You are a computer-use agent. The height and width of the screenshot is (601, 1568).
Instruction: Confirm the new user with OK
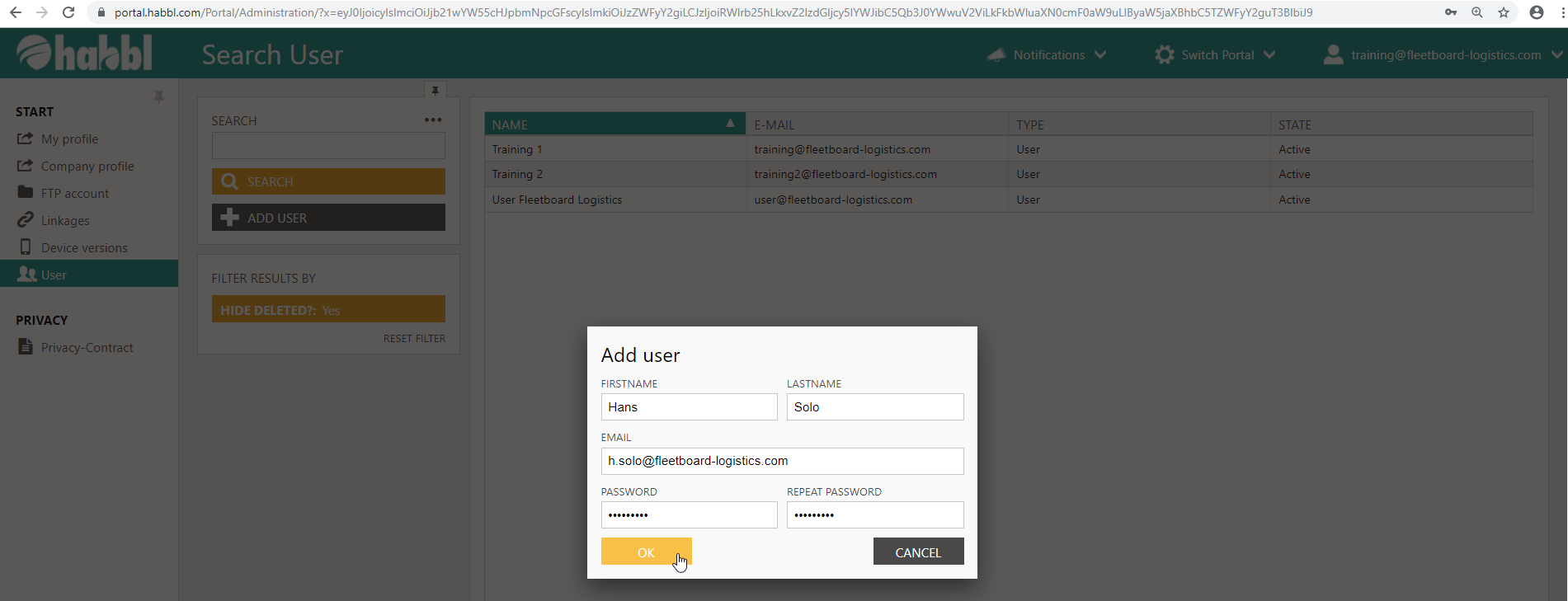646,552
